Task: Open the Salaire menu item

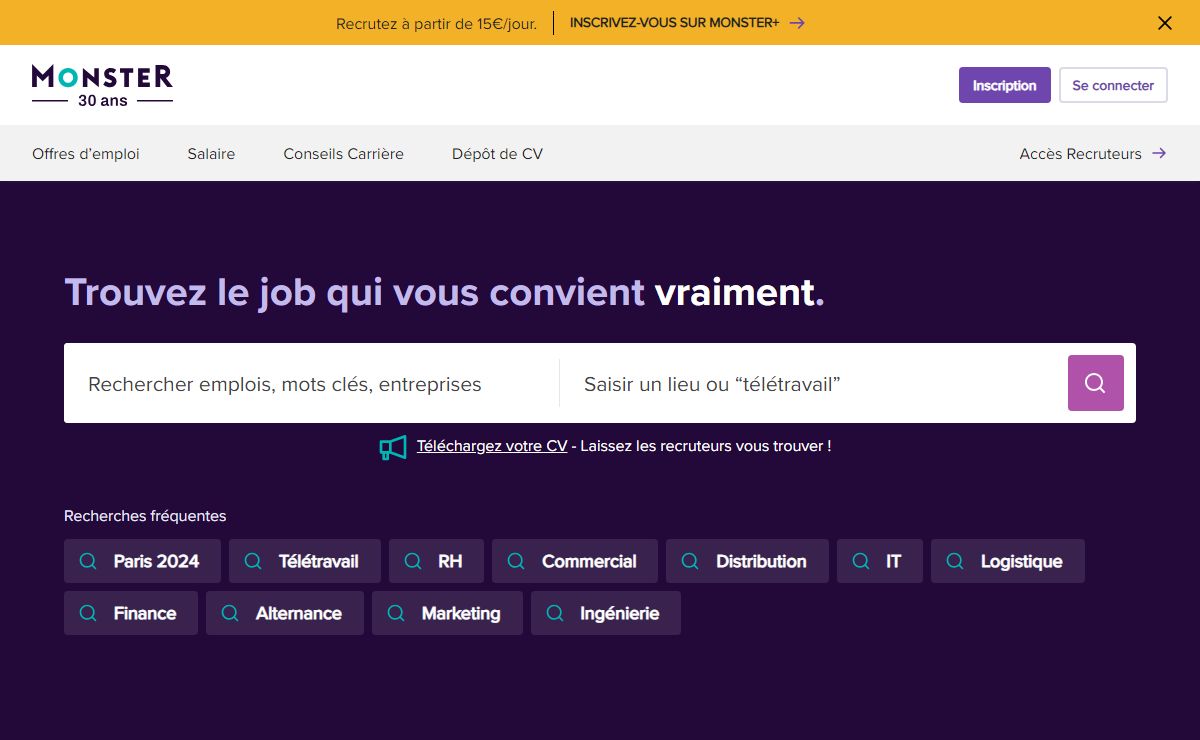Action: coord(211,153)
